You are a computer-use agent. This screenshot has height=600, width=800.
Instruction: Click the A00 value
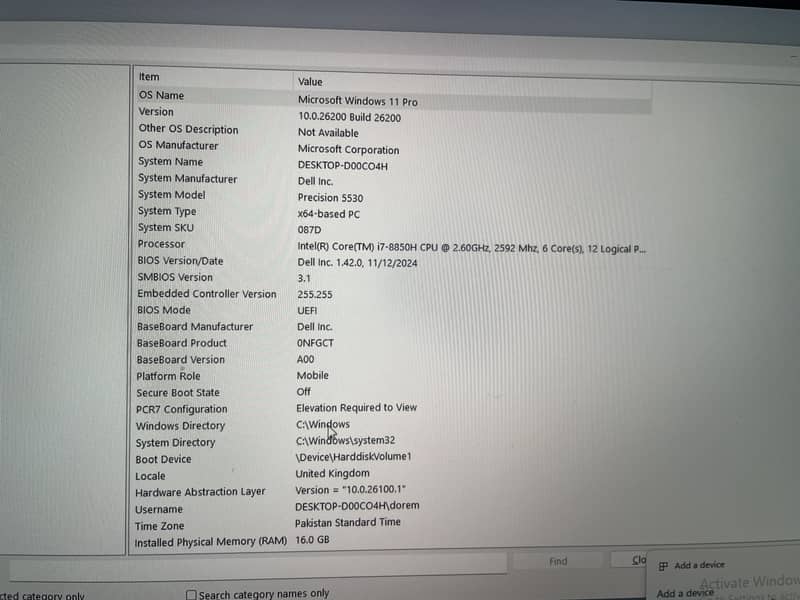pos(306,359)
